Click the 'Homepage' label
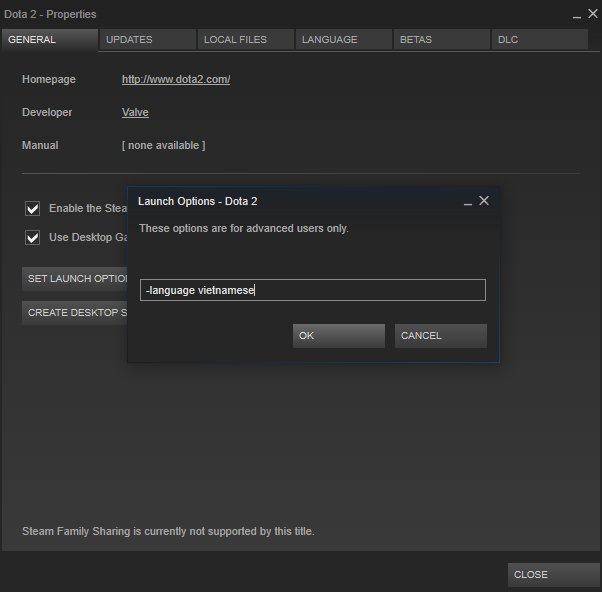The height and width of the screenshot is (592, 602). pos(49,79)
